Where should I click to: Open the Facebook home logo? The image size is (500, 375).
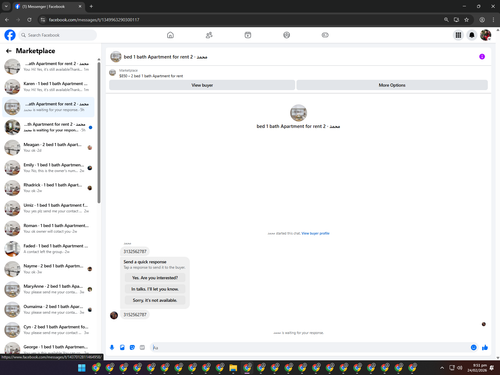pyautogui.click(x=10, y=35)
